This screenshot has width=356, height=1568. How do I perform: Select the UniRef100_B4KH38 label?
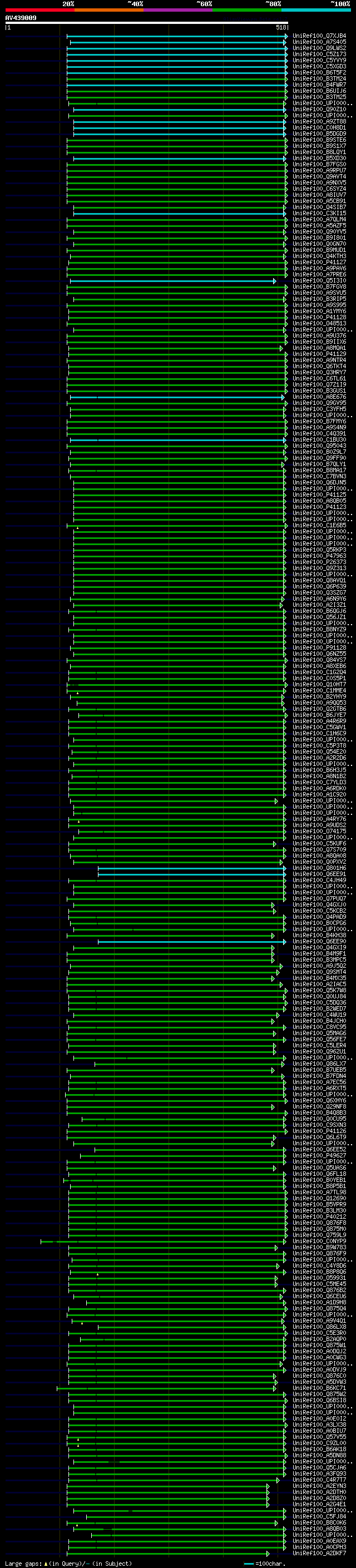319,936
